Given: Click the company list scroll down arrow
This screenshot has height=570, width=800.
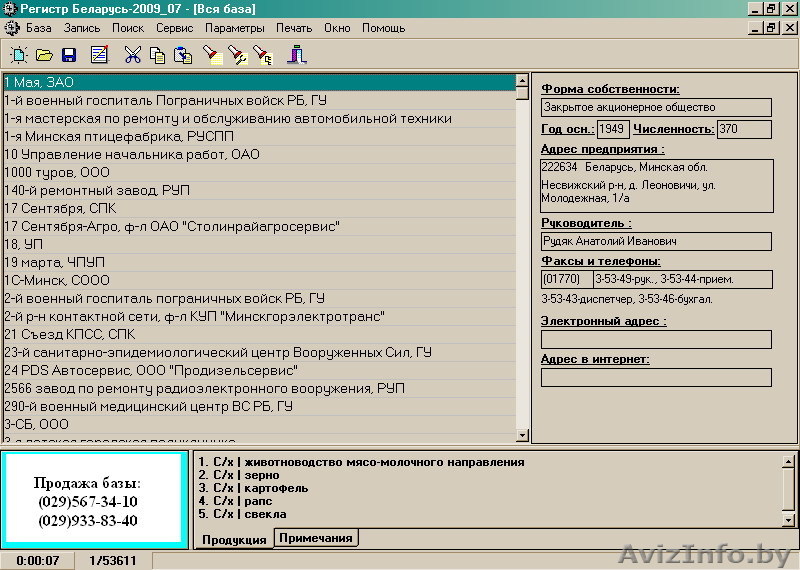Looking at the screenshot, I should point(522,435).
